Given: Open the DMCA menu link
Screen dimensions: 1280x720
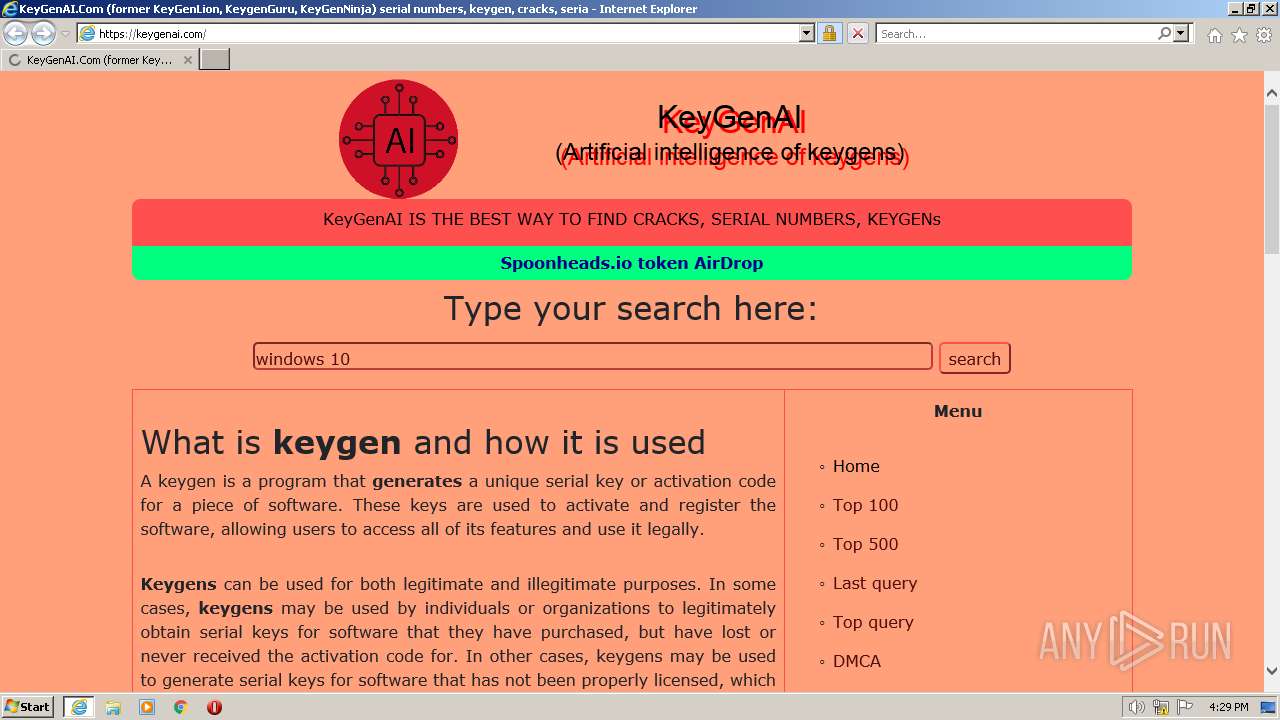Looking at the screenshot, I should click(857, 661).
